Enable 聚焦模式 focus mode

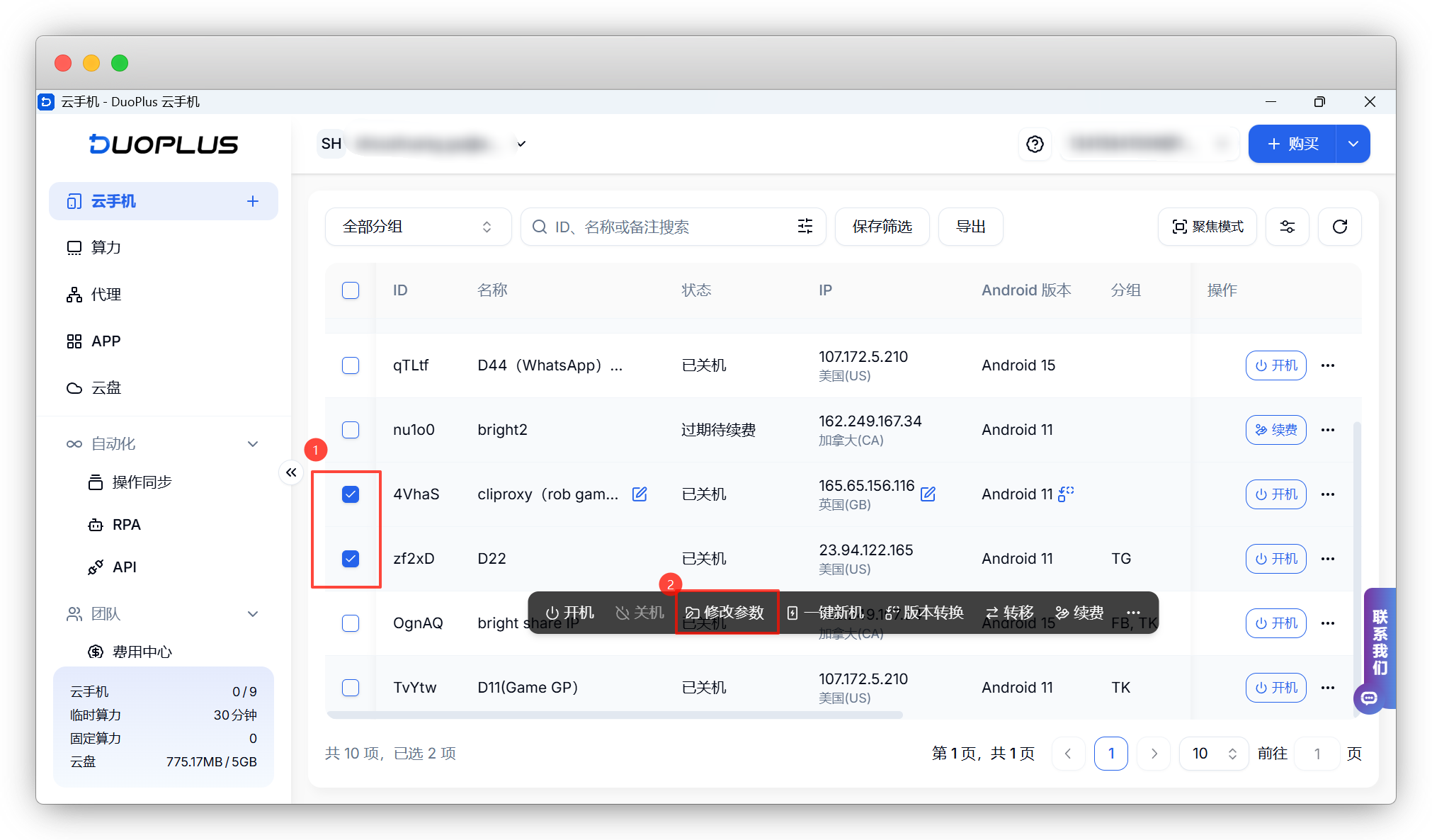[1207, 227]
